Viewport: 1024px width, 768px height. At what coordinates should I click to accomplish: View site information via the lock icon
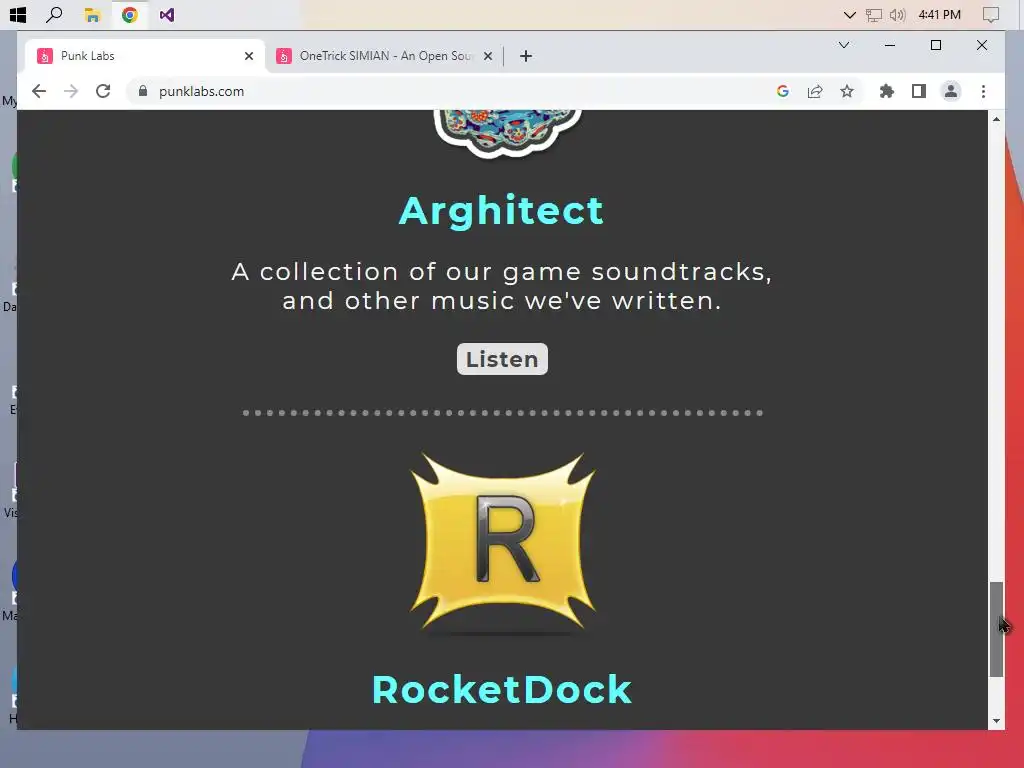click(143, 91)
